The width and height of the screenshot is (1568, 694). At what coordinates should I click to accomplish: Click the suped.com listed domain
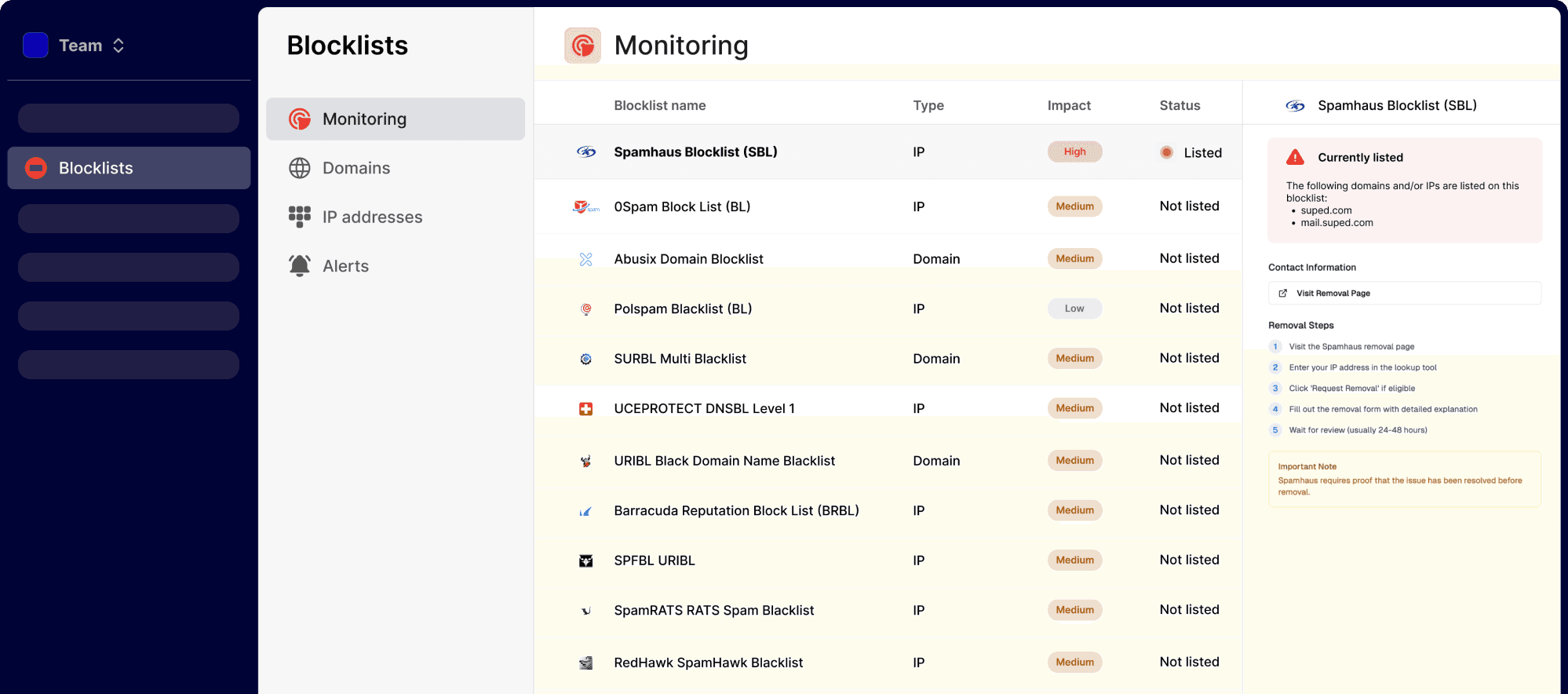coord(1326,210)
